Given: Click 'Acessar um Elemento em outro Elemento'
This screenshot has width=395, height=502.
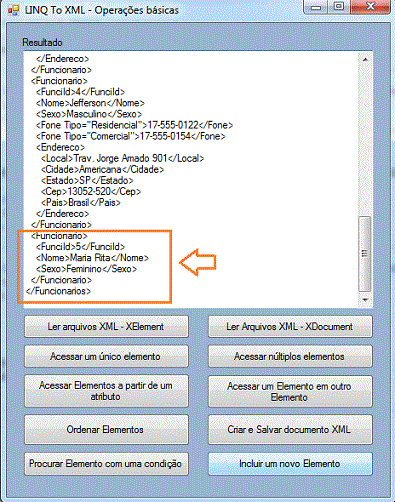Looking at the screenshot, I should click(x=290, y=392).
